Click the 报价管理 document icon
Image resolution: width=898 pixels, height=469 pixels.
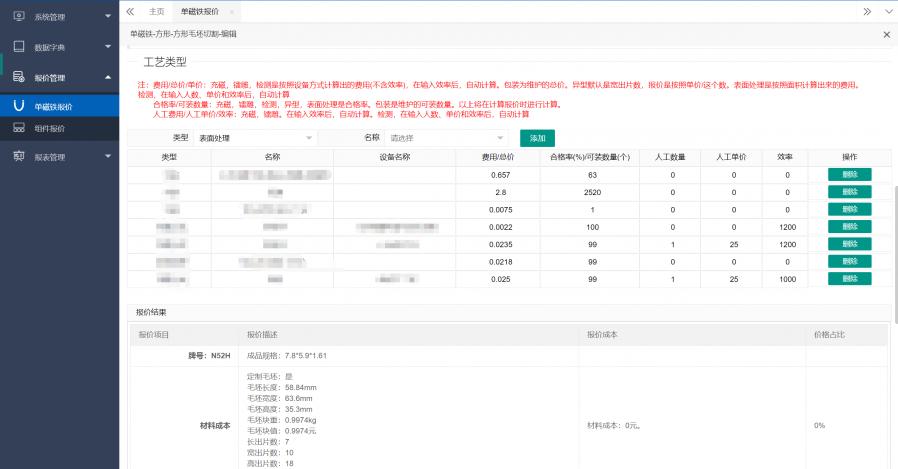click(x=18, y=77)
